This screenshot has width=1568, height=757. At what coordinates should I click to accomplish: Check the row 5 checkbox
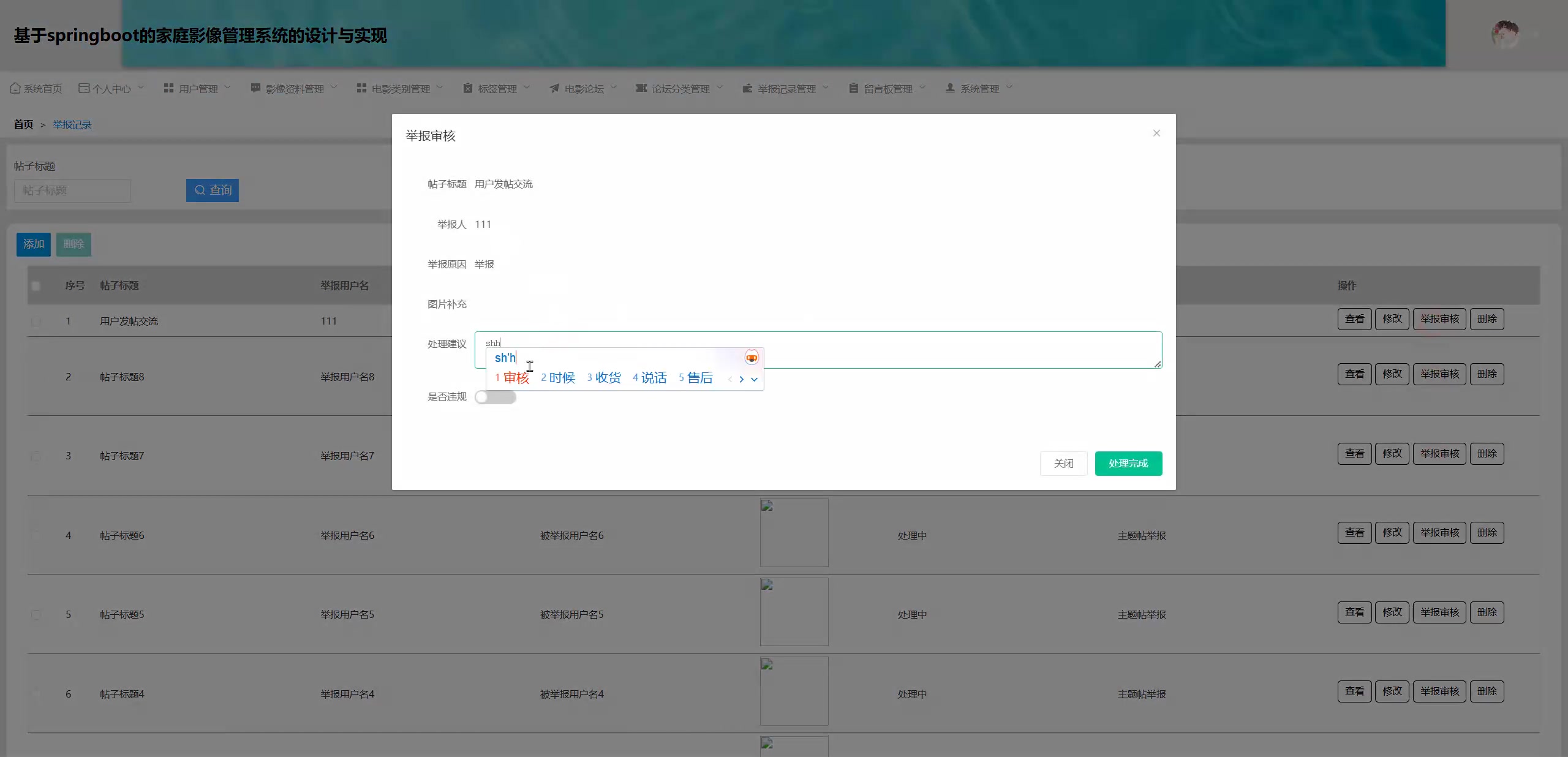coord(36,614)
